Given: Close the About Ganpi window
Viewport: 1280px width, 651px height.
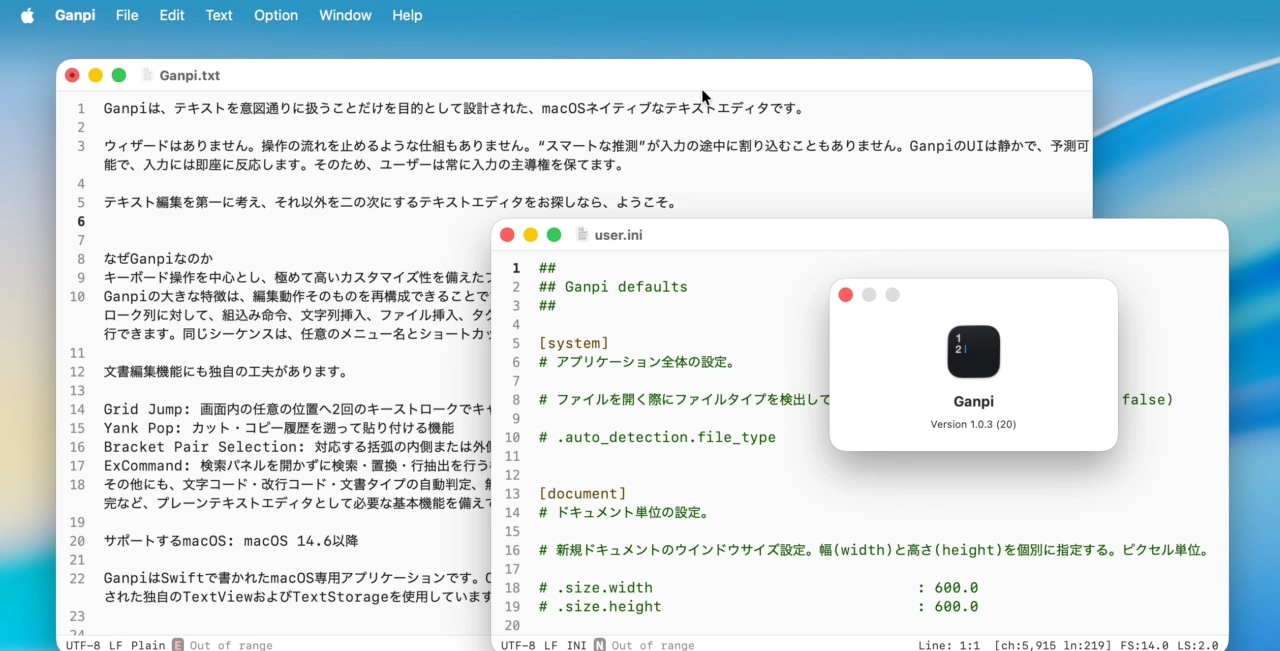Looking at the screenshot, I should click(x=845, y=295).
